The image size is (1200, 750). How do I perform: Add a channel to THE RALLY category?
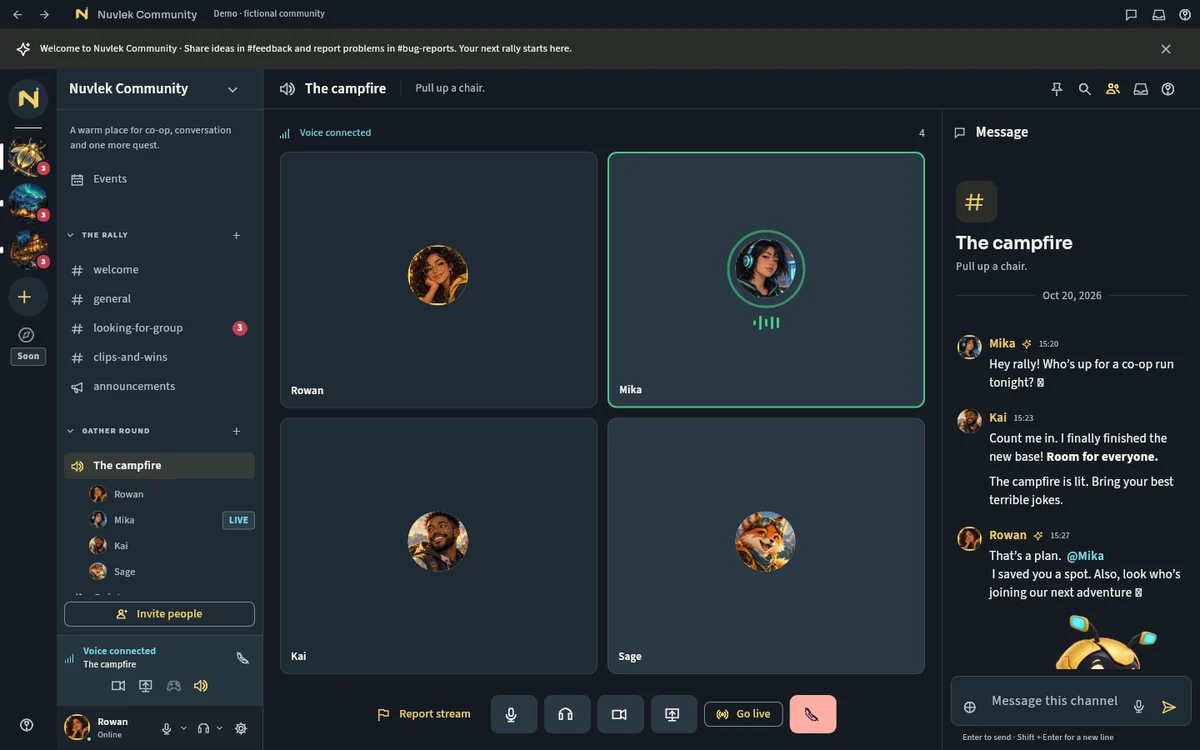click(236, 236)
